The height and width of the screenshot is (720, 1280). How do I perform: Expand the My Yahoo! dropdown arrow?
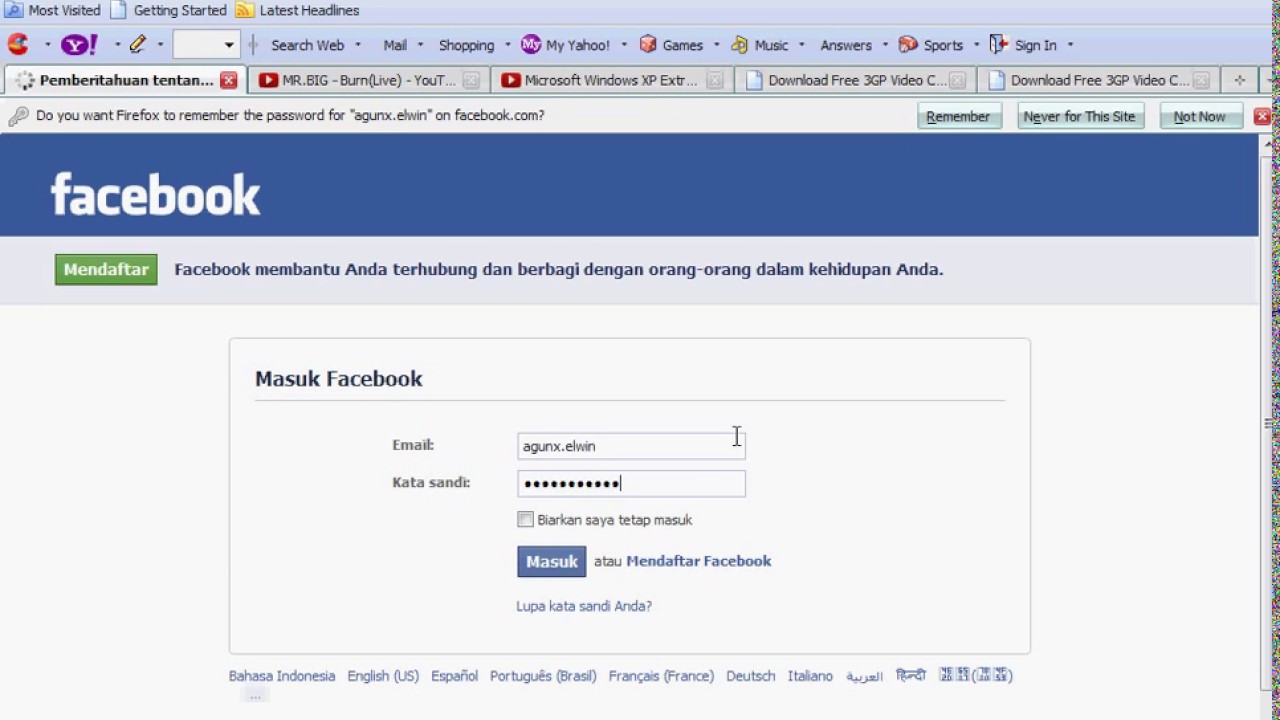point(624,45)
